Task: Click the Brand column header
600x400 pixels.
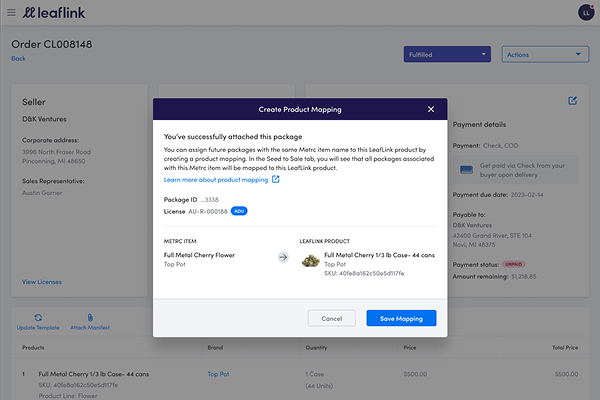Action: click(x=215, y=348)
